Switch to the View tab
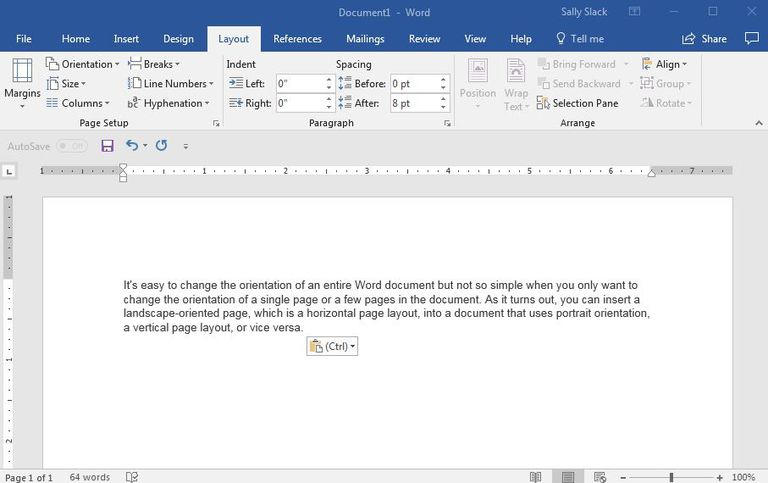 [x=475, y=39]
